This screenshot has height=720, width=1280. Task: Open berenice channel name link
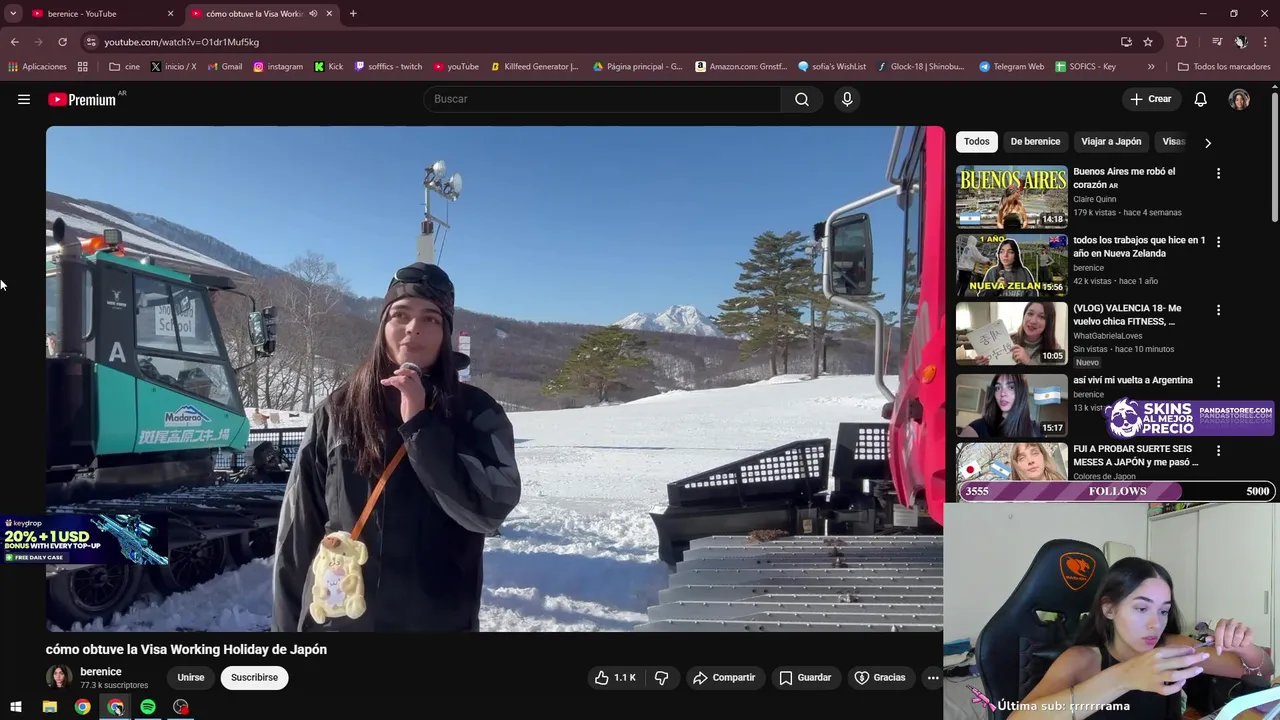point(101,672)
